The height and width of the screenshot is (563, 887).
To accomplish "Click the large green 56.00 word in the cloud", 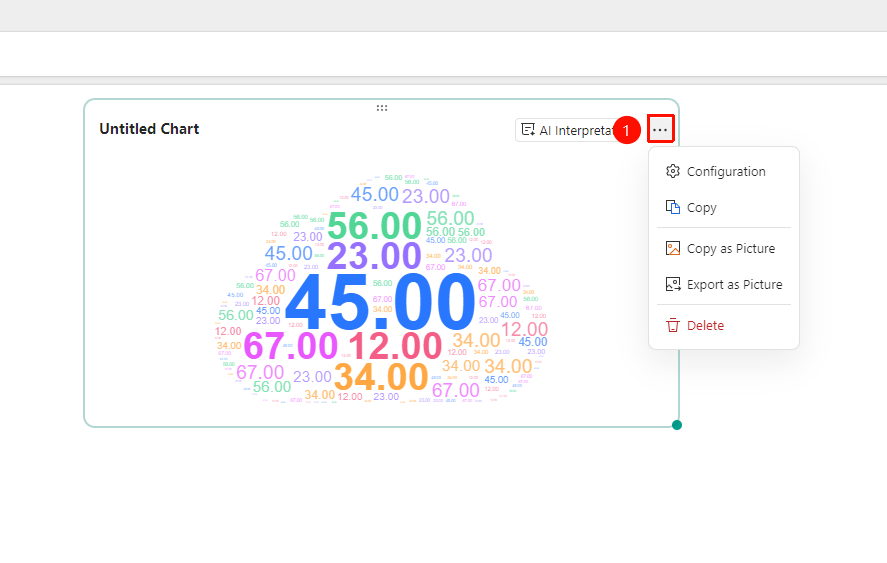I will click(374, 226).
